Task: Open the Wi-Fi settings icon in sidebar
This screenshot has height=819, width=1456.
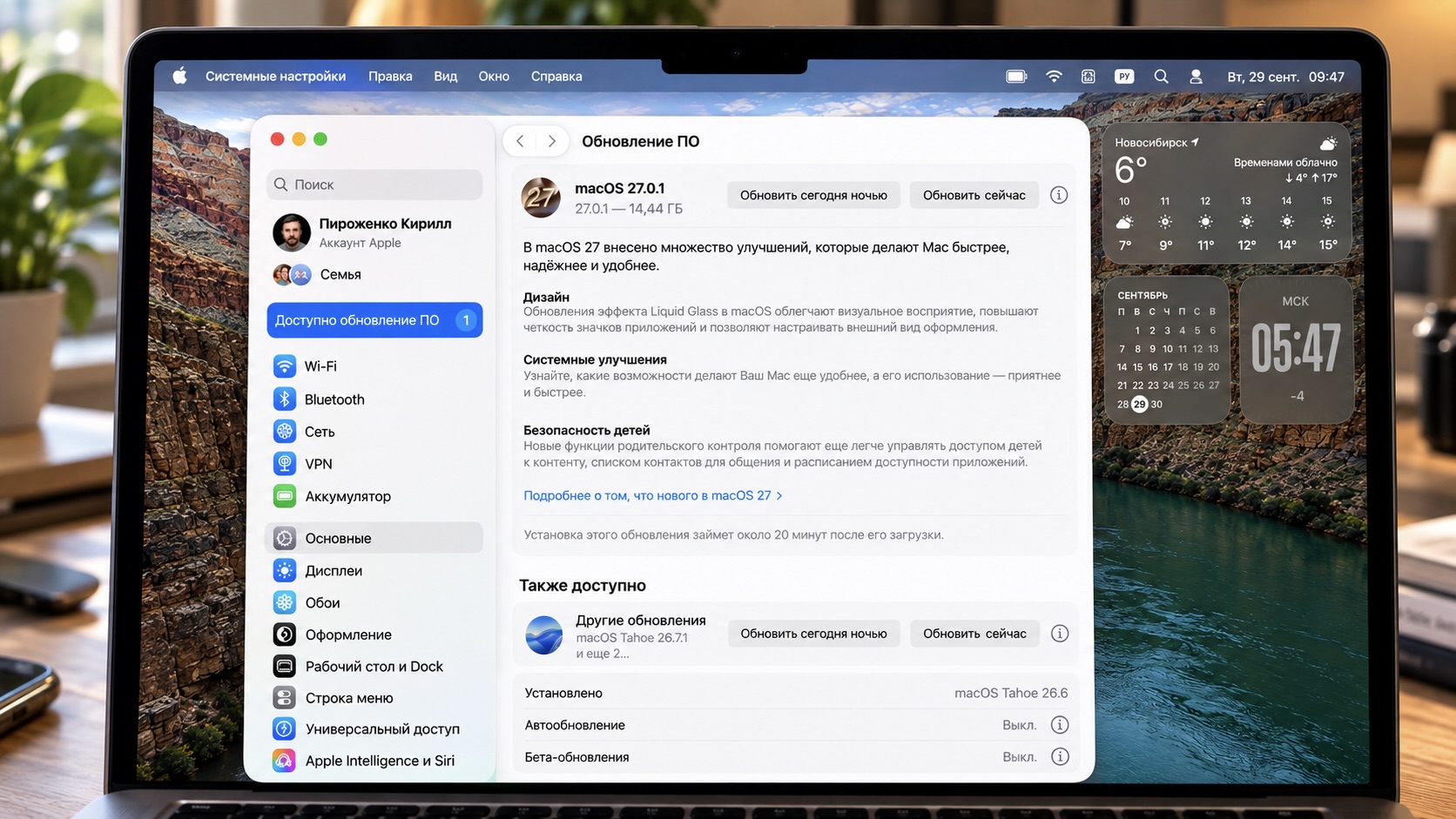Action: [285, 366]
